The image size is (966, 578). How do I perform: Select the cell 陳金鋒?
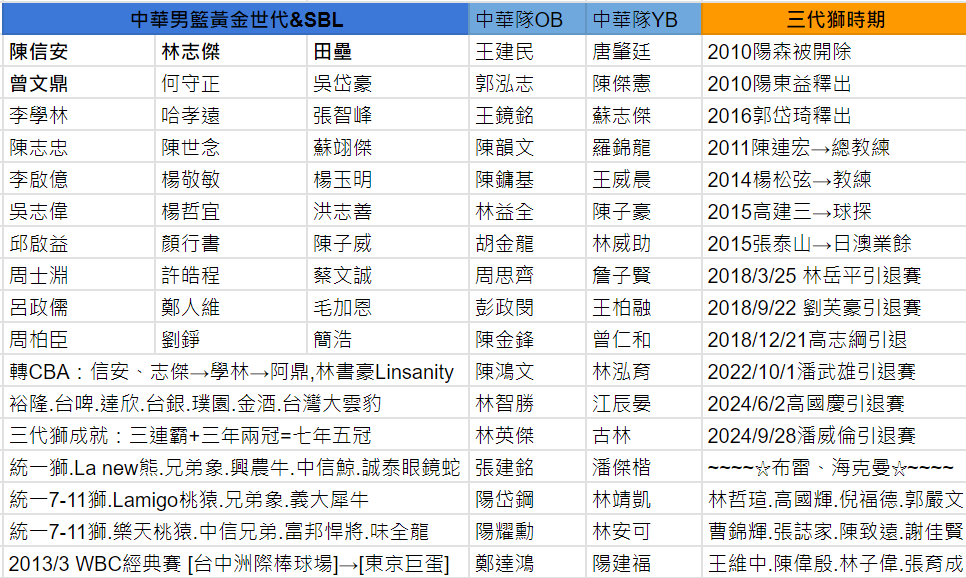(x=527, y=340)
